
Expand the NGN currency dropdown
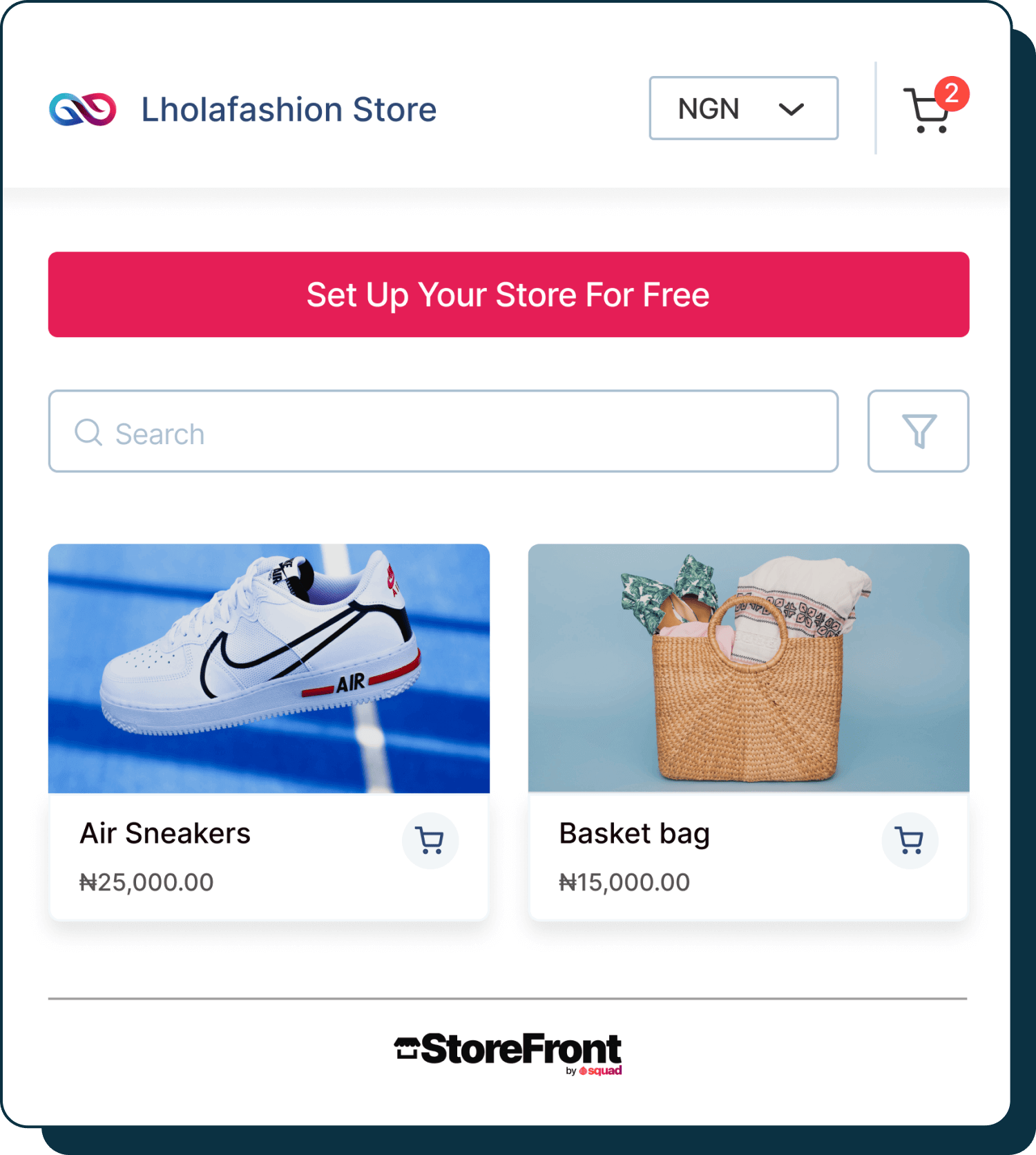point(743,108)
